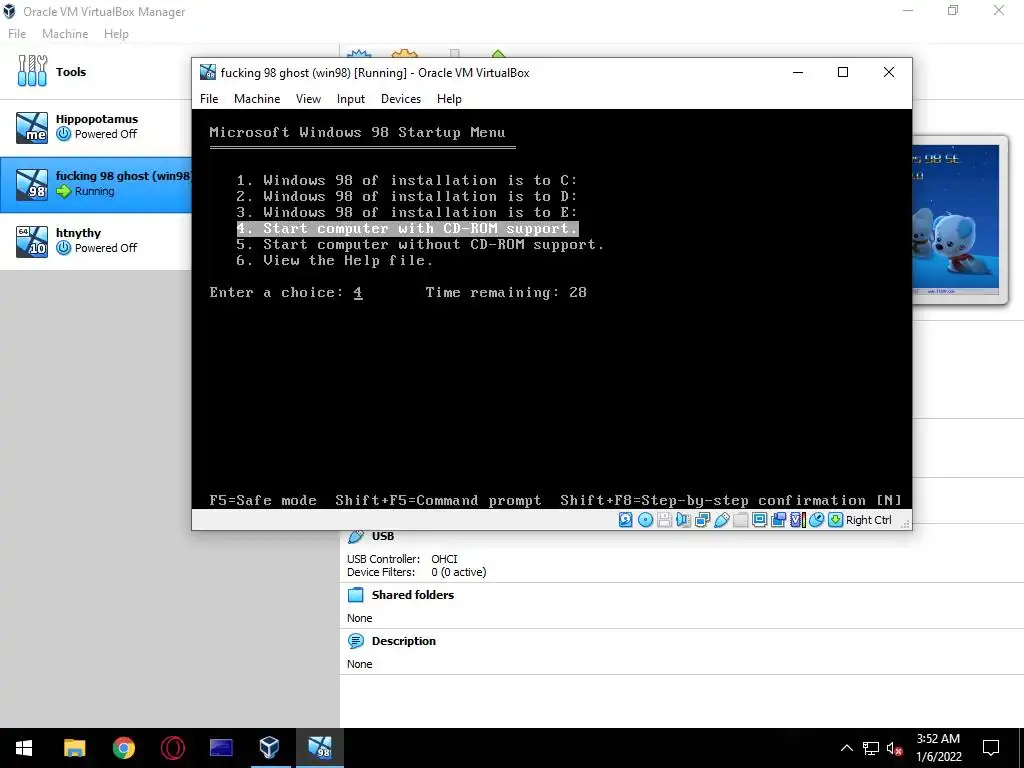Click startup option 2 installation to D:
1024x768 pixels.
(407, 196)
